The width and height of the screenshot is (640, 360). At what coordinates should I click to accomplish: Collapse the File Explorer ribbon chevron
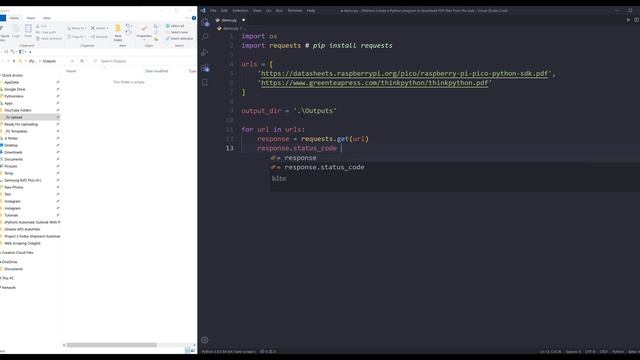point(187,18)
